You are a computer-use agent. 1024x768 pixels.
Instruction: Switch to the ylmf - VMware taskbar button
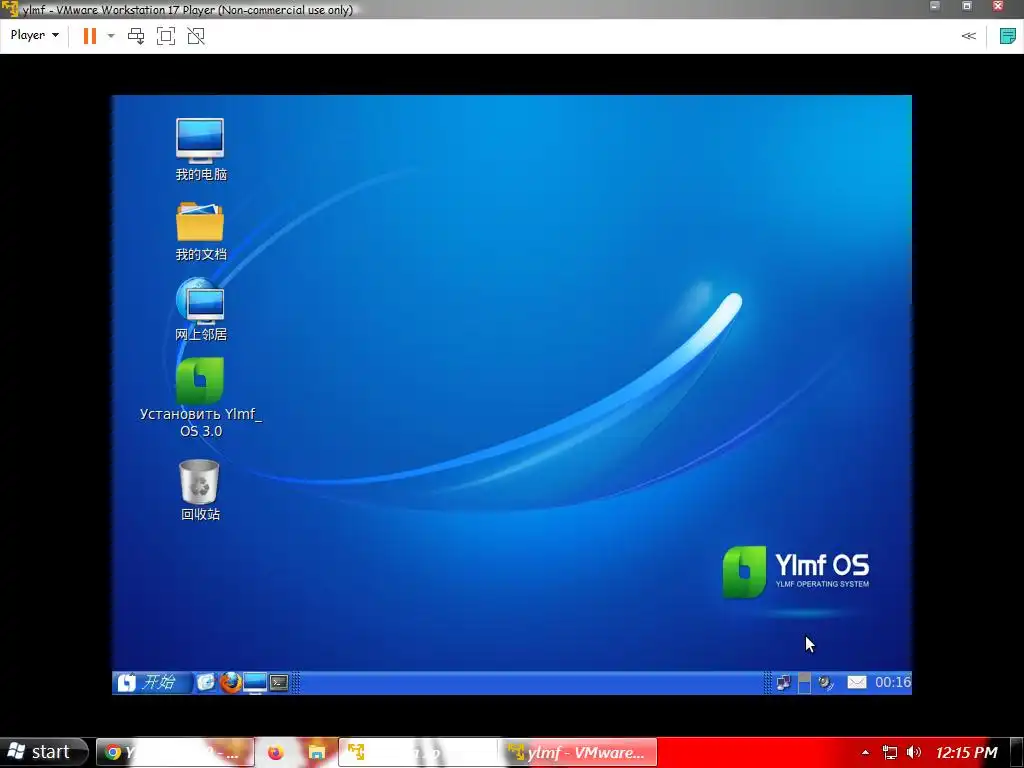point(579,752)
